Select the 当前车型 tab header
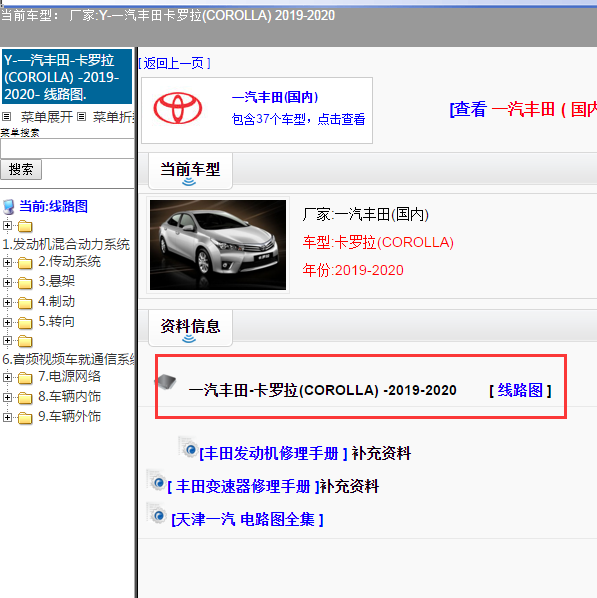This screenshot has width=597, height=598. click(x=190, y=170)
